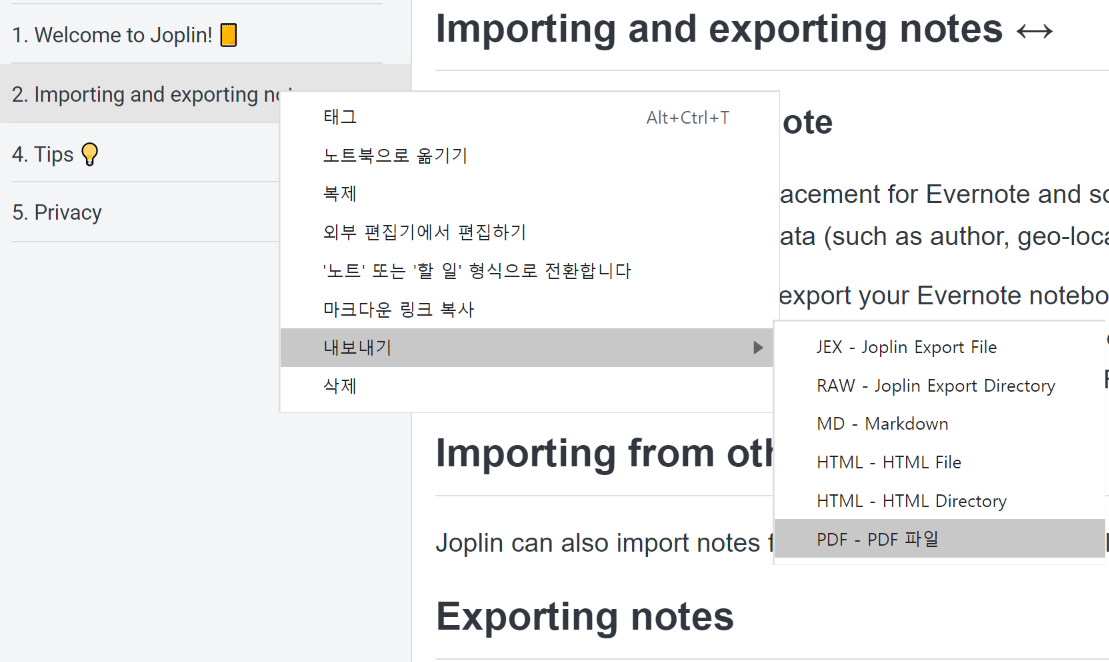Viewport: 1109px width, 662px height.
Task: Click the text 'Joplin can also import notes'
Action: coord(598,543)
